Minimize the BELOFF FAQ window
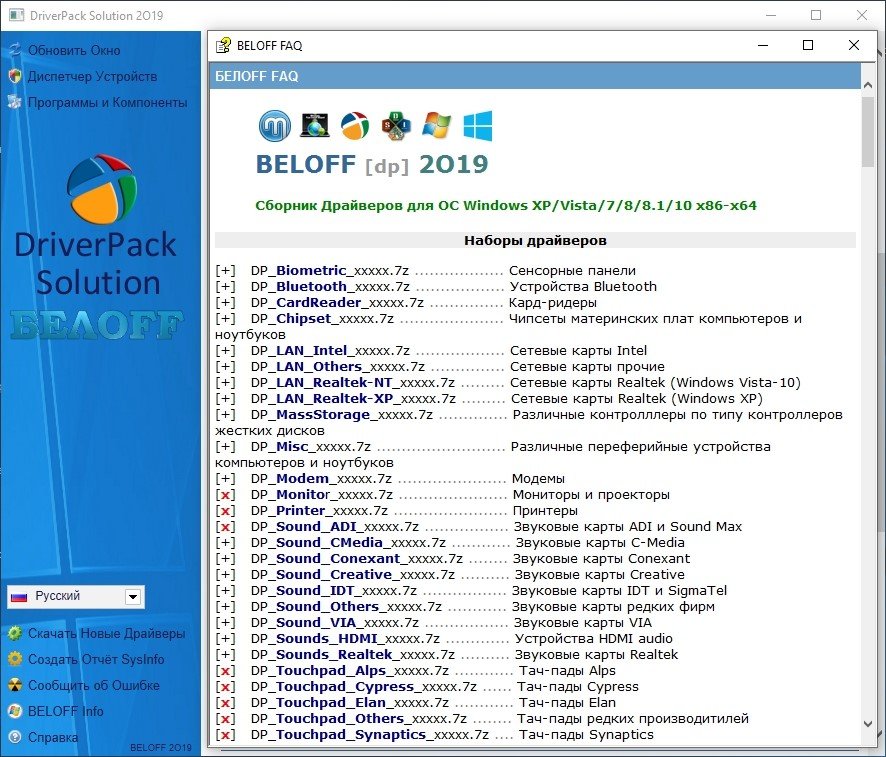This screenshot has height=757, width=886. tap(763, 45)
